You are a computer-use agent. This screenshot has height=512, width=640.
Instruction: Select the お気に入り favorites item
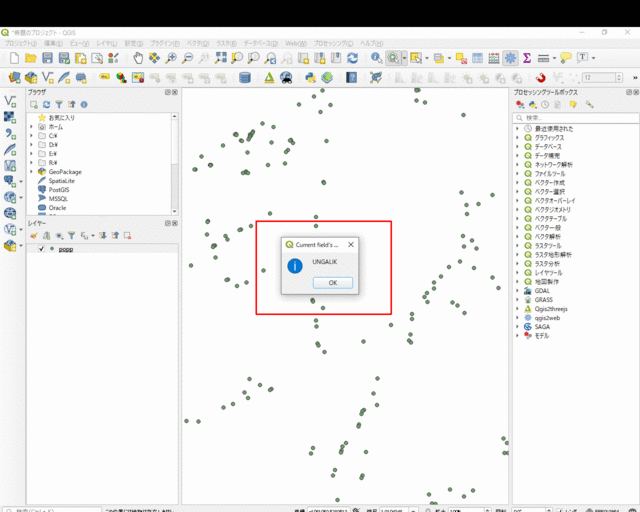point(61,118)
